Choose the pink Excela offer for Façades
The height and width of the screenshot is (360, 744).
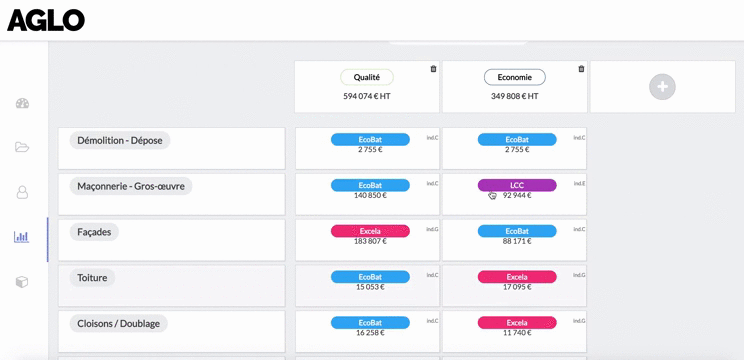[x=370, y=231]
